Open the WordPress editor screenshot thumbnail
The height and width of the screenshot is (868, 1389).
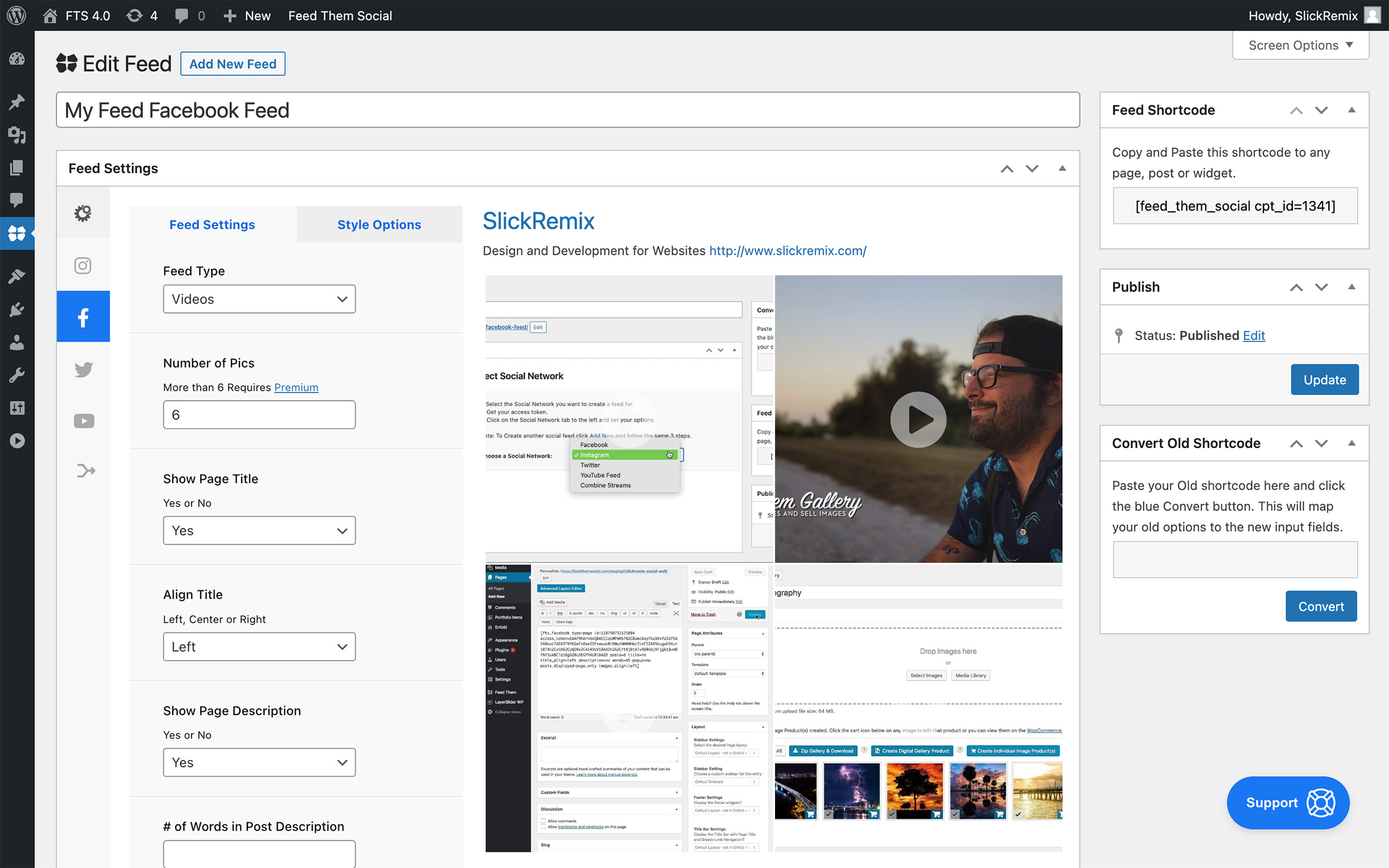pos(629,709)
